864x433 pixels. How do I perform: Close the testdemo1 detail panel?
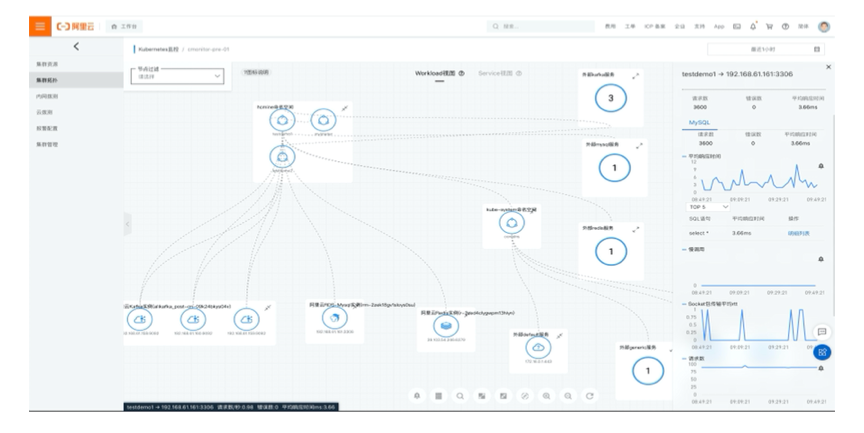[828, 67]
